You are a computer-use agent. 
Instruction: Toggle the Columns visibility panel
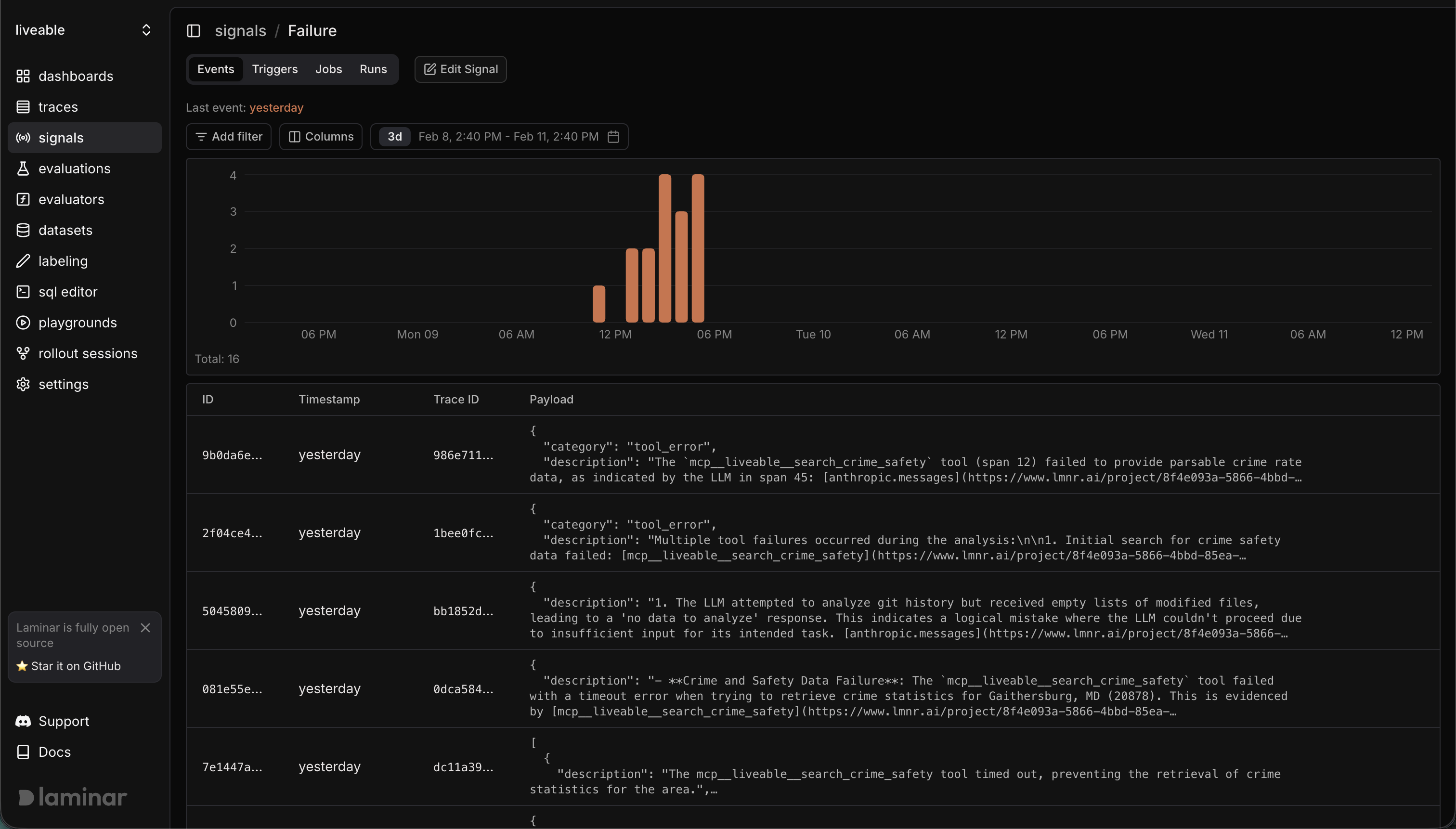tap(321, 136)
